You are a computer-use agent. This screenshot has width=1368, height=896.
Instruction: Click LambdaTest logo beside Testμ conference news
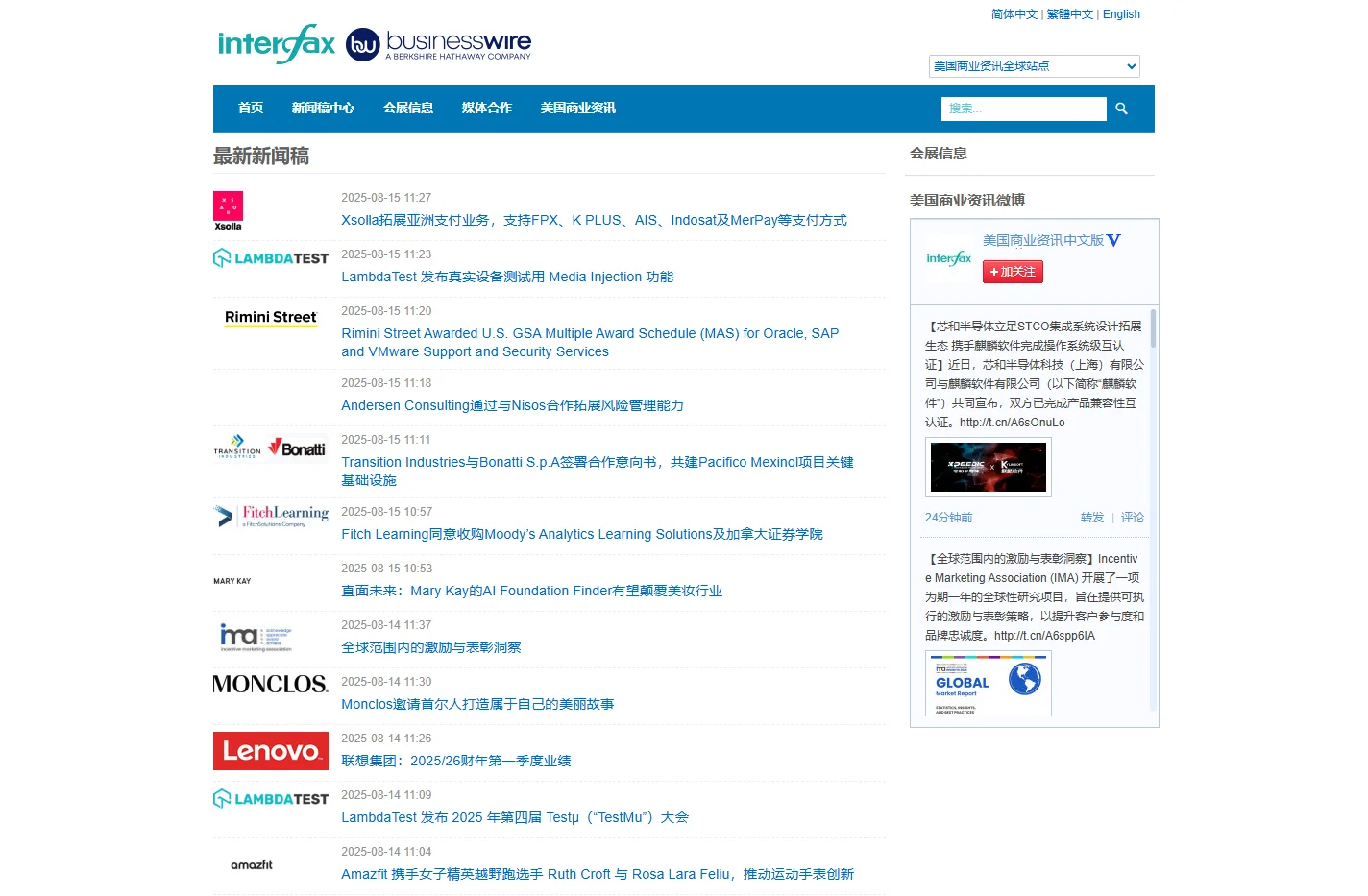click(x=271, y=799)
